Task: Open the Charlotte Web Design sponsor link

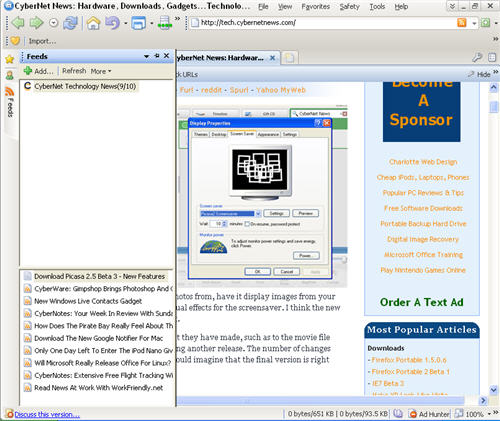Action: tap(423, 162)
